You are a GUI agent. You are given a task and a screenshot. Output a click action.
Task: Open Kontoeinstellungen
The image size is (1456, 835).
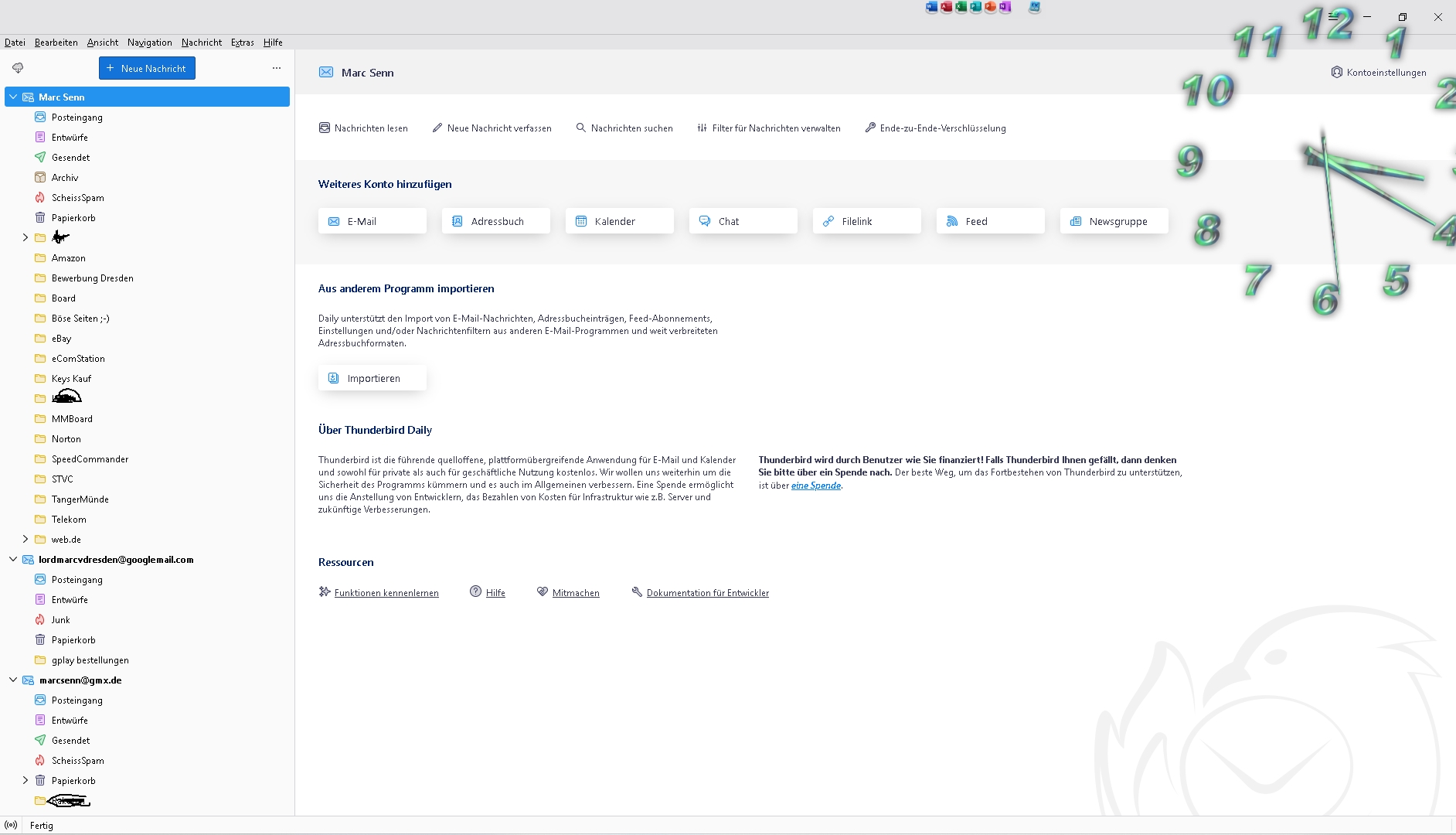[x=1379, y=72]
